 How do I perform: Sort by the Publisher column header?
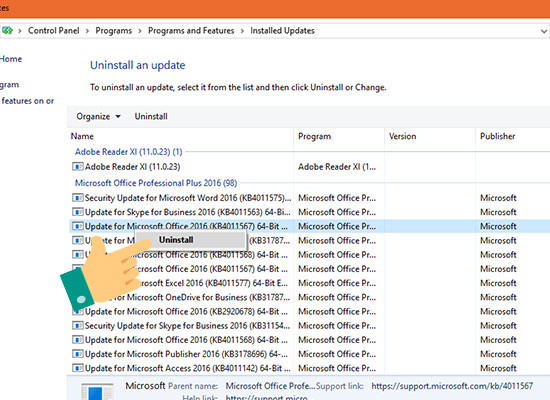click(x=512, y=136)
